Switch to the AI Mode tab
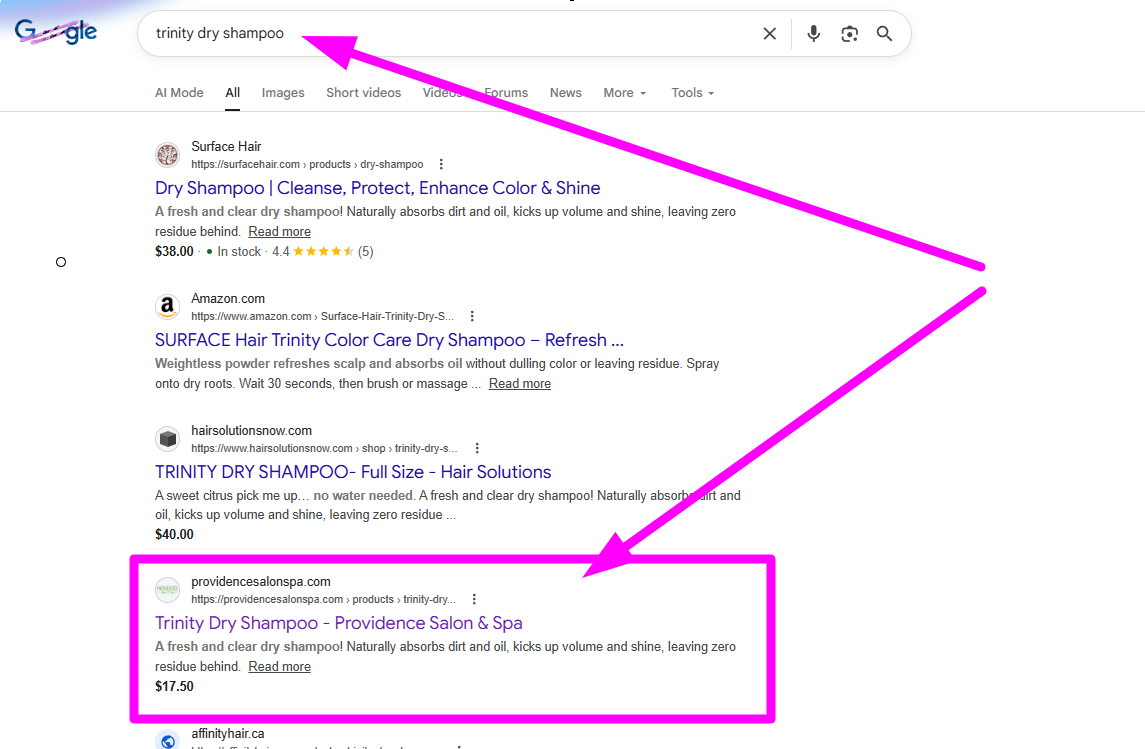The width and height of the screenshot is (1145, 749). point(179,93)
